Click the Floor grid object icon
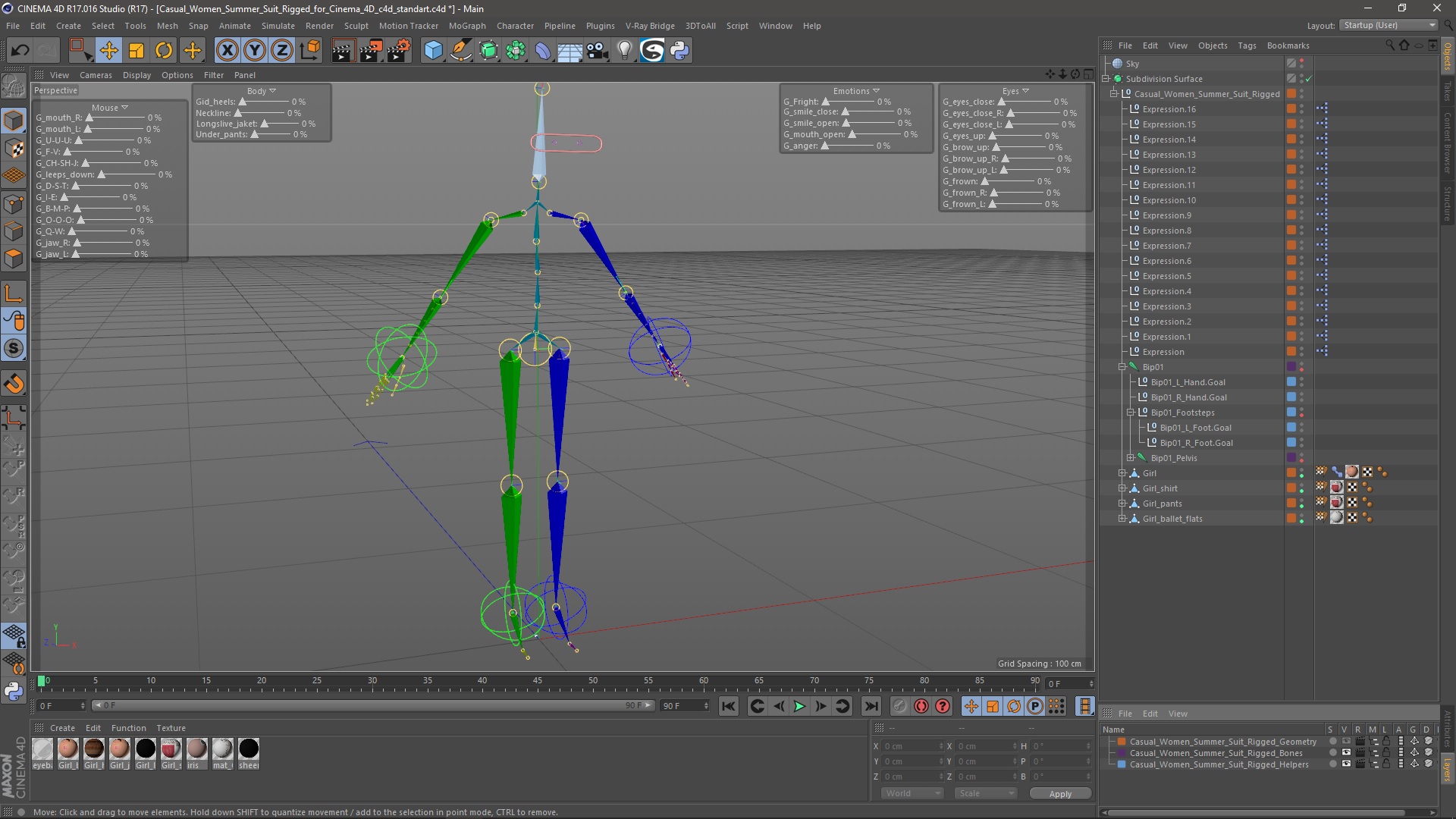The height and width of the screenshot is (819, 1456). click(x=570, y=51)
